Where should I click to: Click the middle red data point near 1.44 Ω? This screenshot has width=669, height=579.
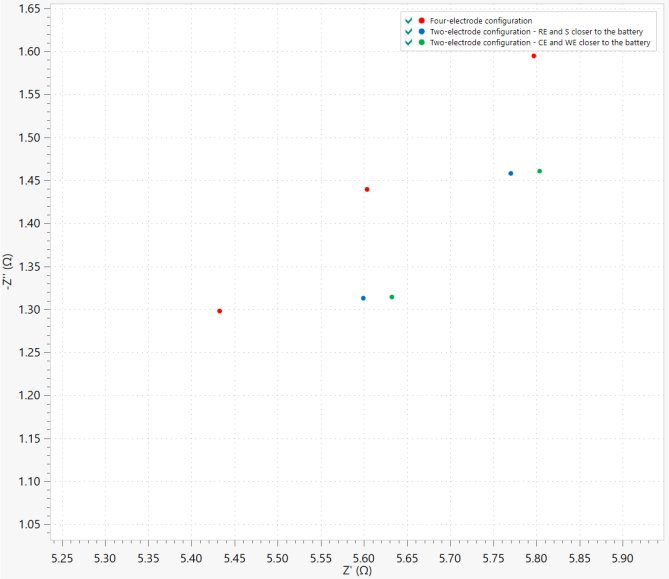click(x=367, y=189)
